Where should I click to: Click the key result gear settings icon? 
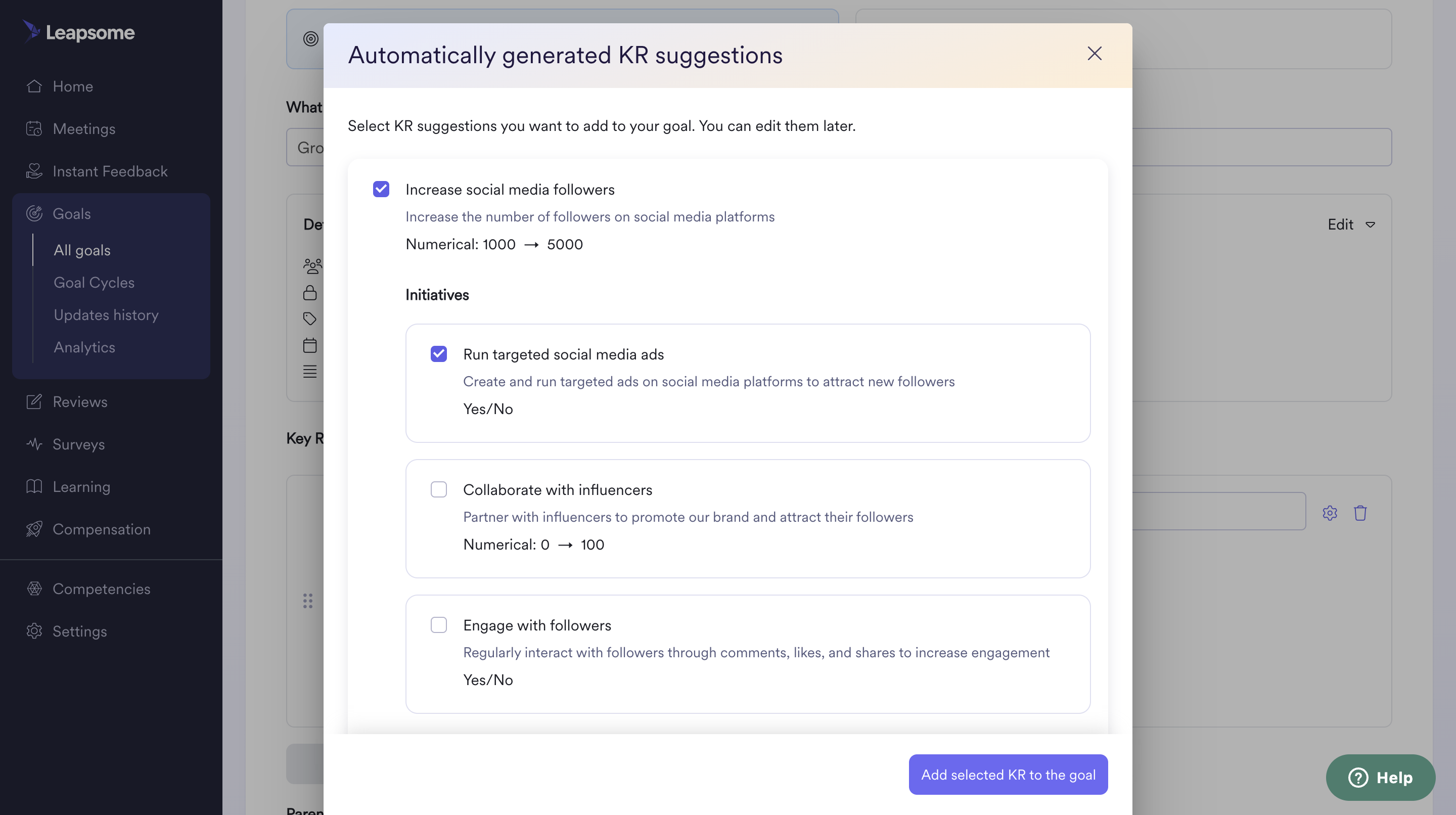pyautogui.click(x=1330, y=513)
